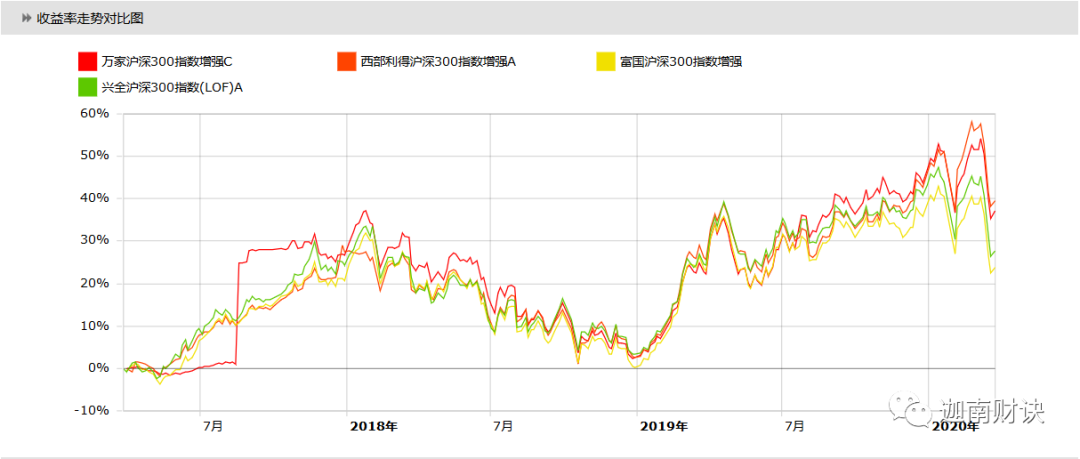Click the -10% y-axis label

point(93,411)
